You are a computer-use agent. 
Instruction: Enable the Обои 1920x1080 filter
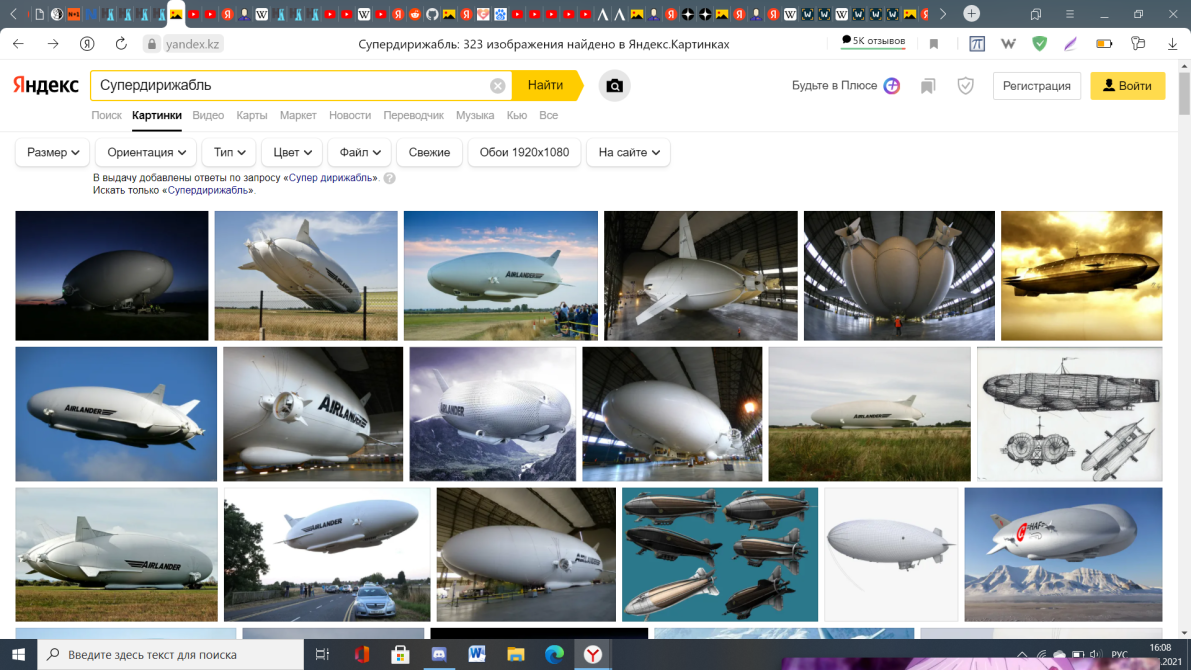(524, 152)
